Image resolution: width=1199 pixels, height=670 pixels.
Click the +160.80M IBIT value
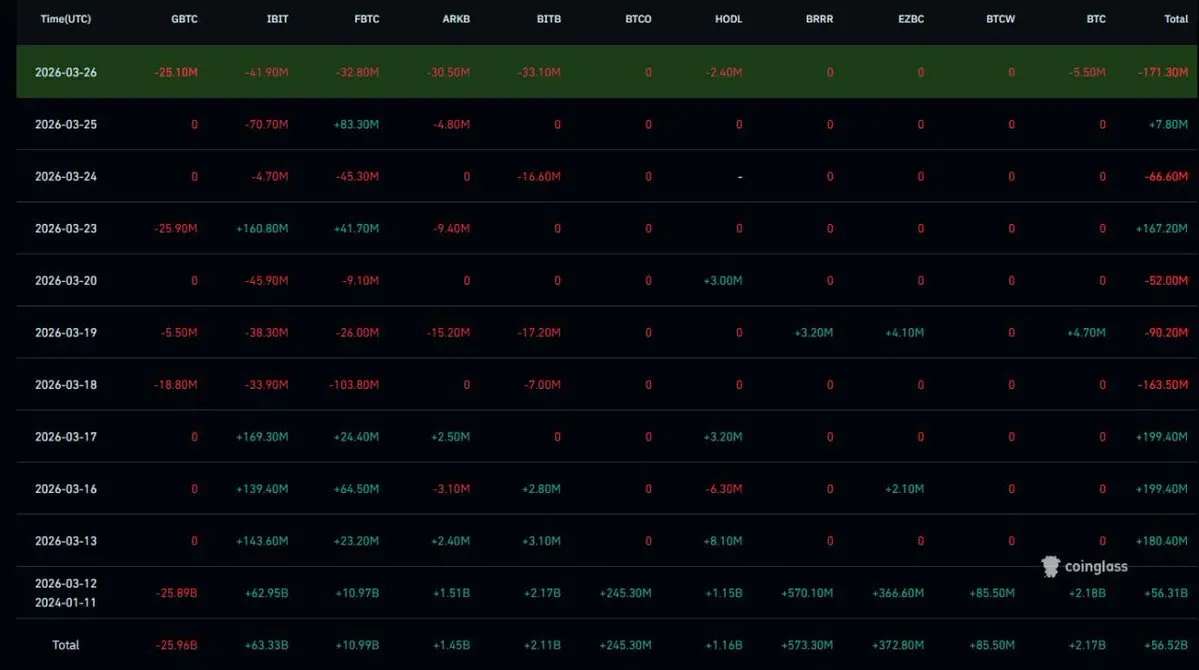(x=262, y=229)
